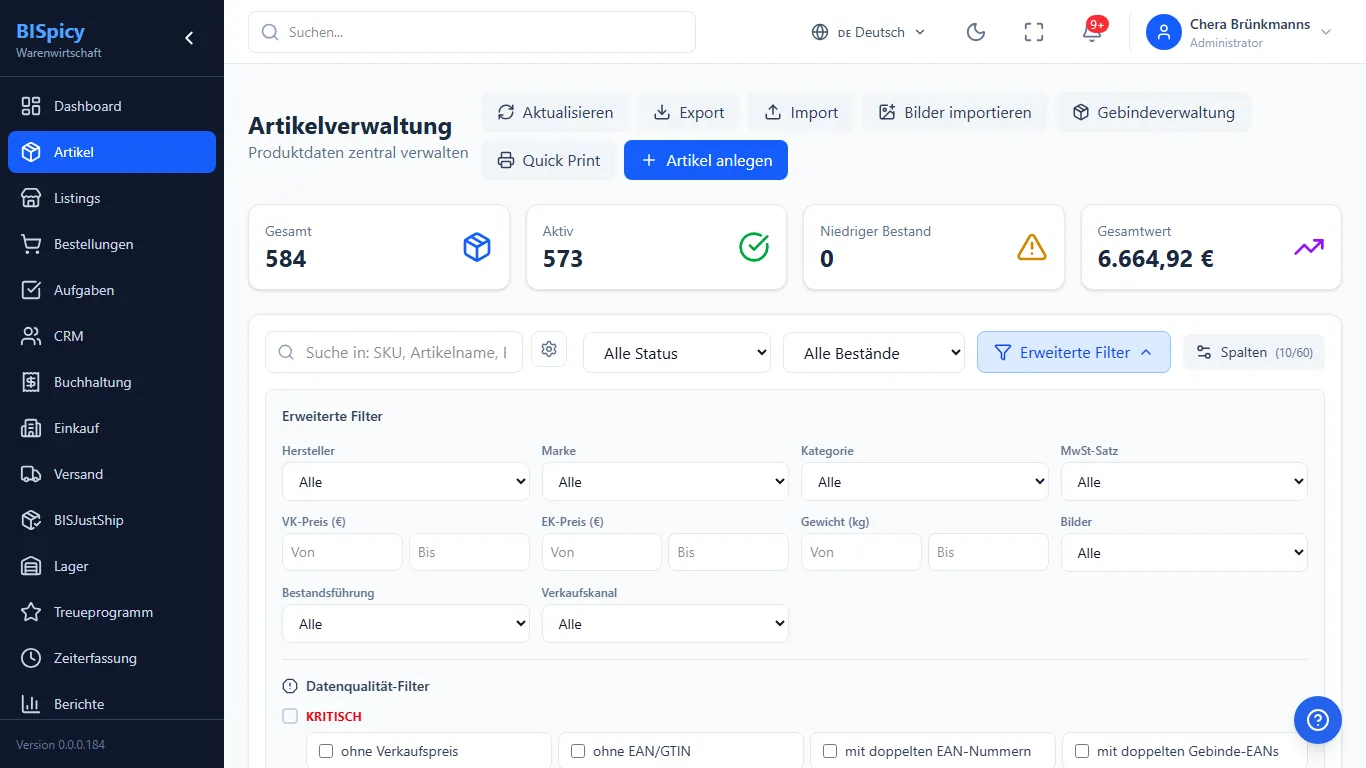Open Versand in the sidebar
This screenshot has height=768, width=1366.
(x=112, y=474)
